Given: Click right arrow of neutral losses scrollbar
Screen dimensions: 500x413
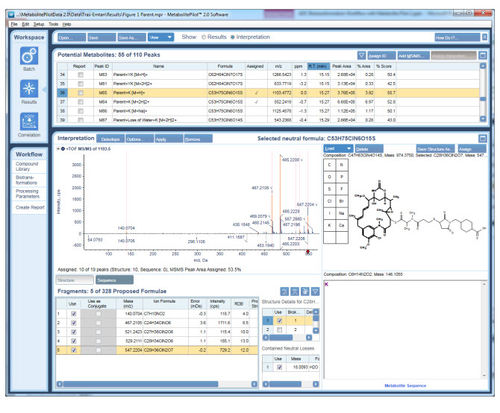Looking at the screenshot, I should 316,384.
